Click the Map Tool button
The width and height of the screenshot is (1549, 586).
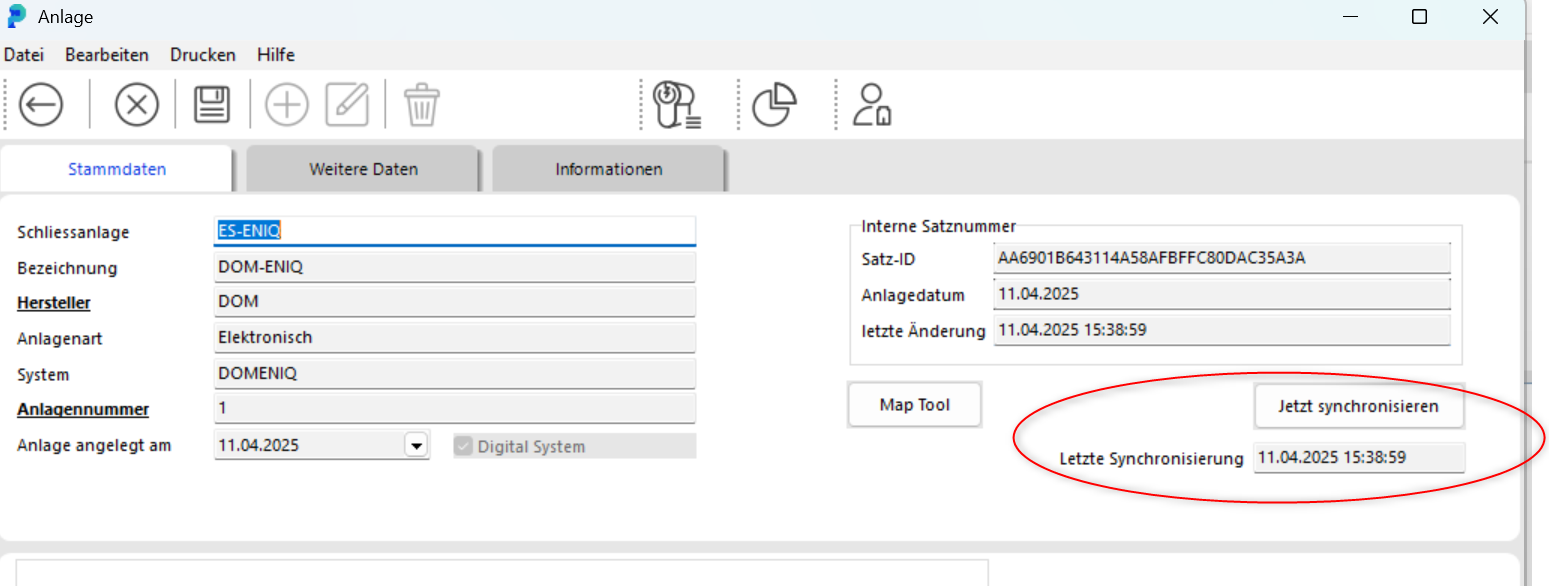tap(915, 405)
